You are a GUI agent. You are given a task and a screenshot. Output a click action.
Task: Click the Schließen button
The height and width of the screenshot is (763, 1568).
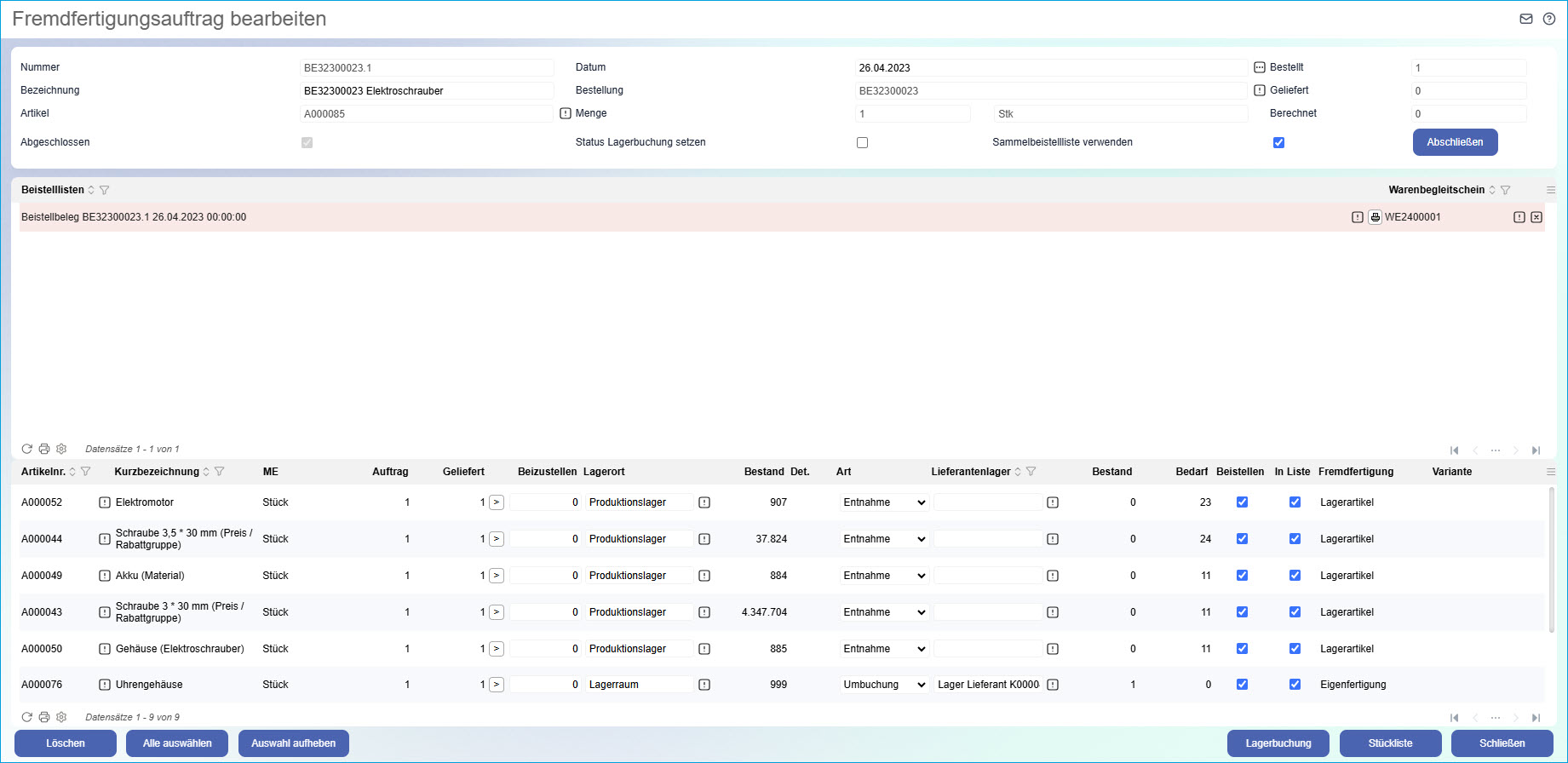click(x=1502, y=743)
